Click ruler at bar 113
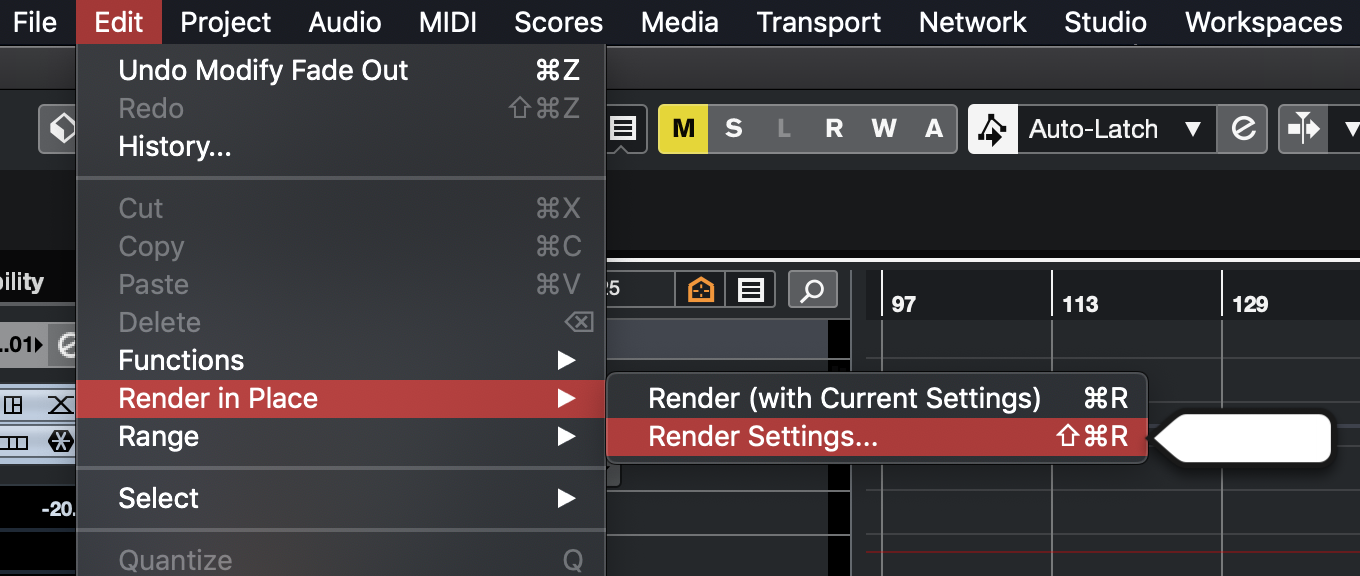This screenshot has height=576, width=1360. (x=1080, y=304)
